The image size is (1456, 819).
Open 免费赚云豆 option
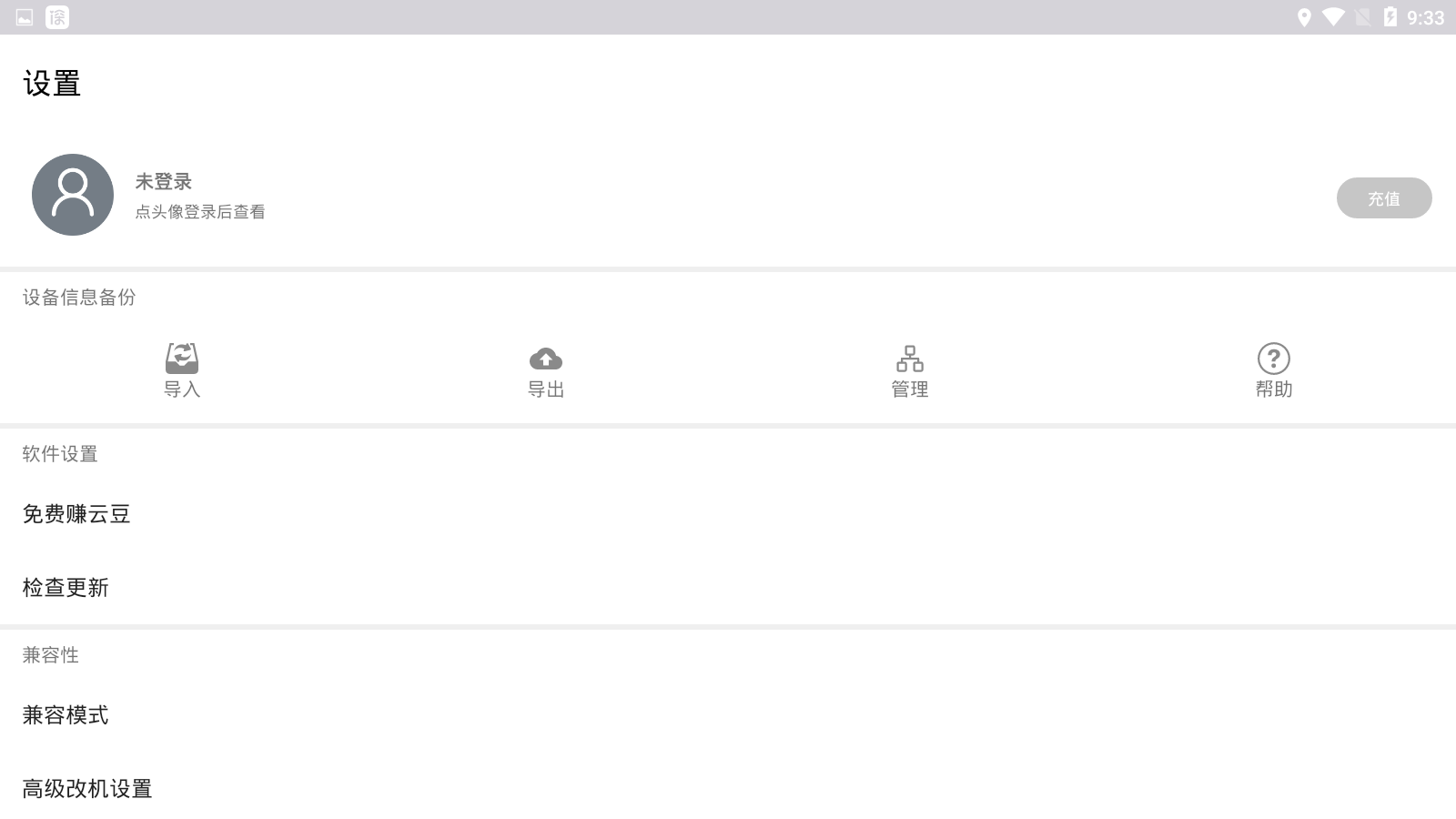coord(728,514)
